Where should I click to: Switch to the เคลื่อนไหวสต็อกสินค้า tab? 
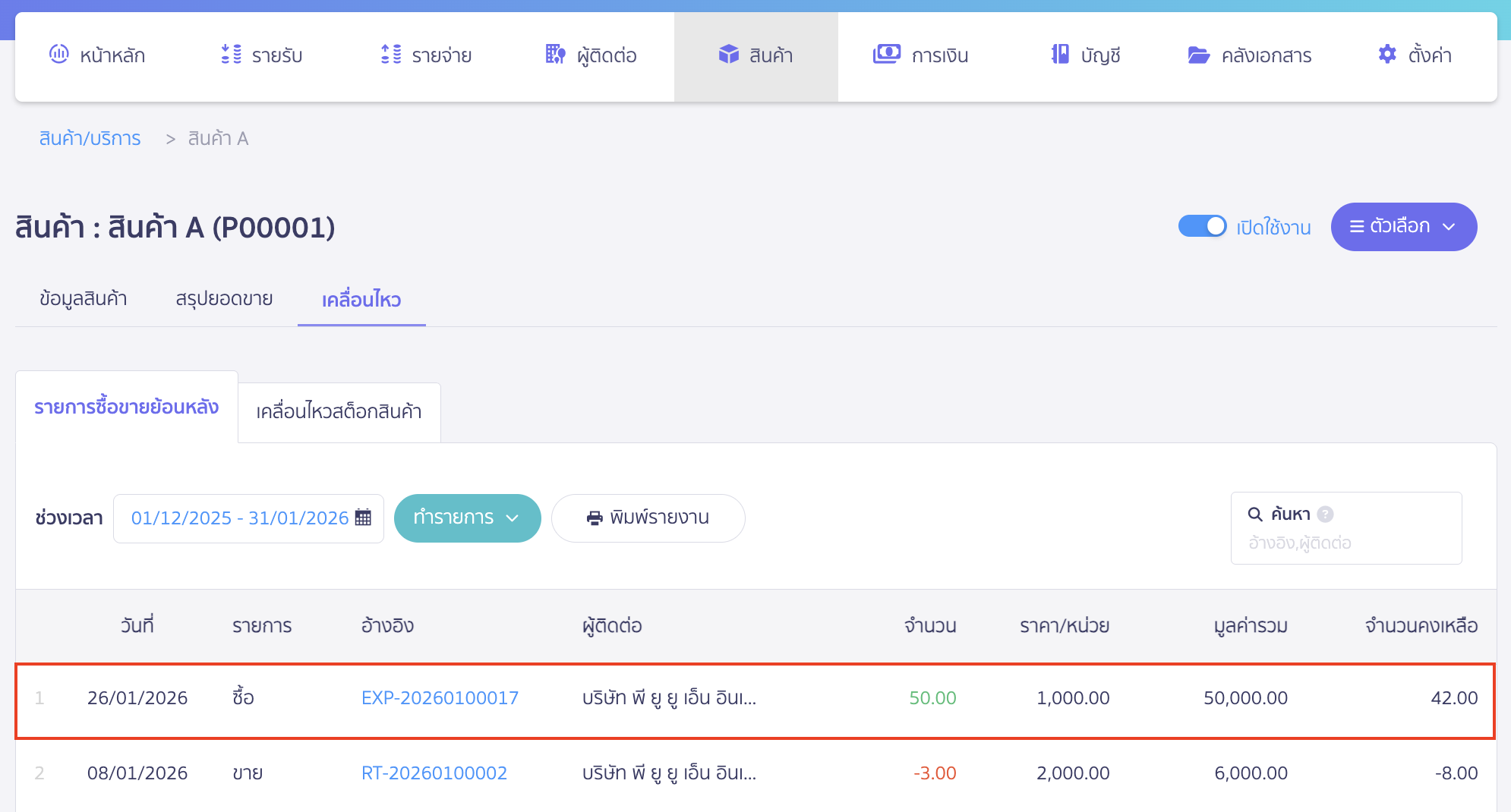tap(339, 412)
